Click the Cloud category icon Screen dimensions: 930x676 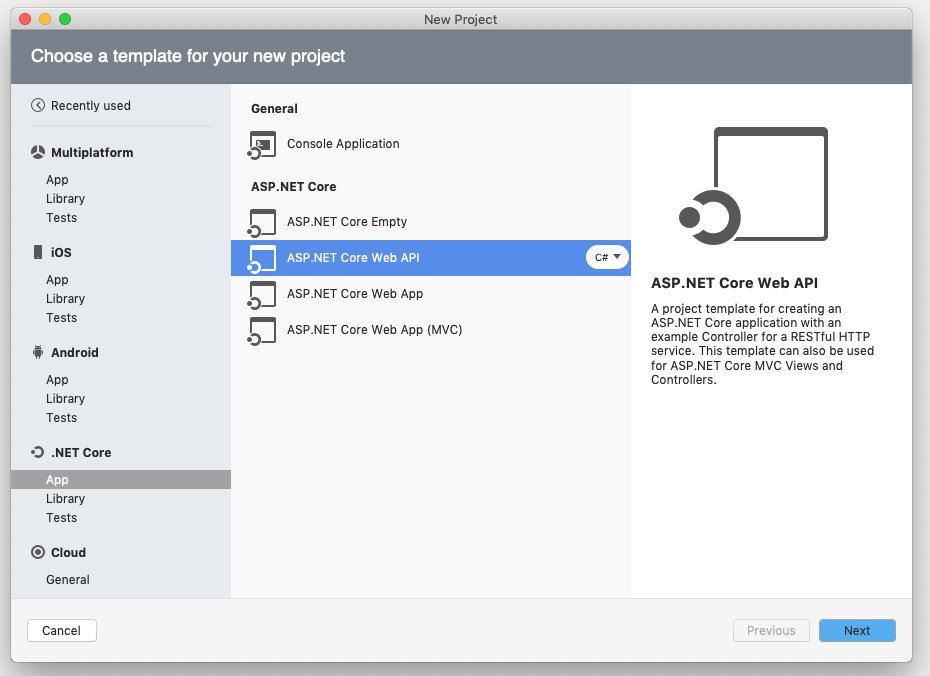pyautogui.click(x=38, y=552)
